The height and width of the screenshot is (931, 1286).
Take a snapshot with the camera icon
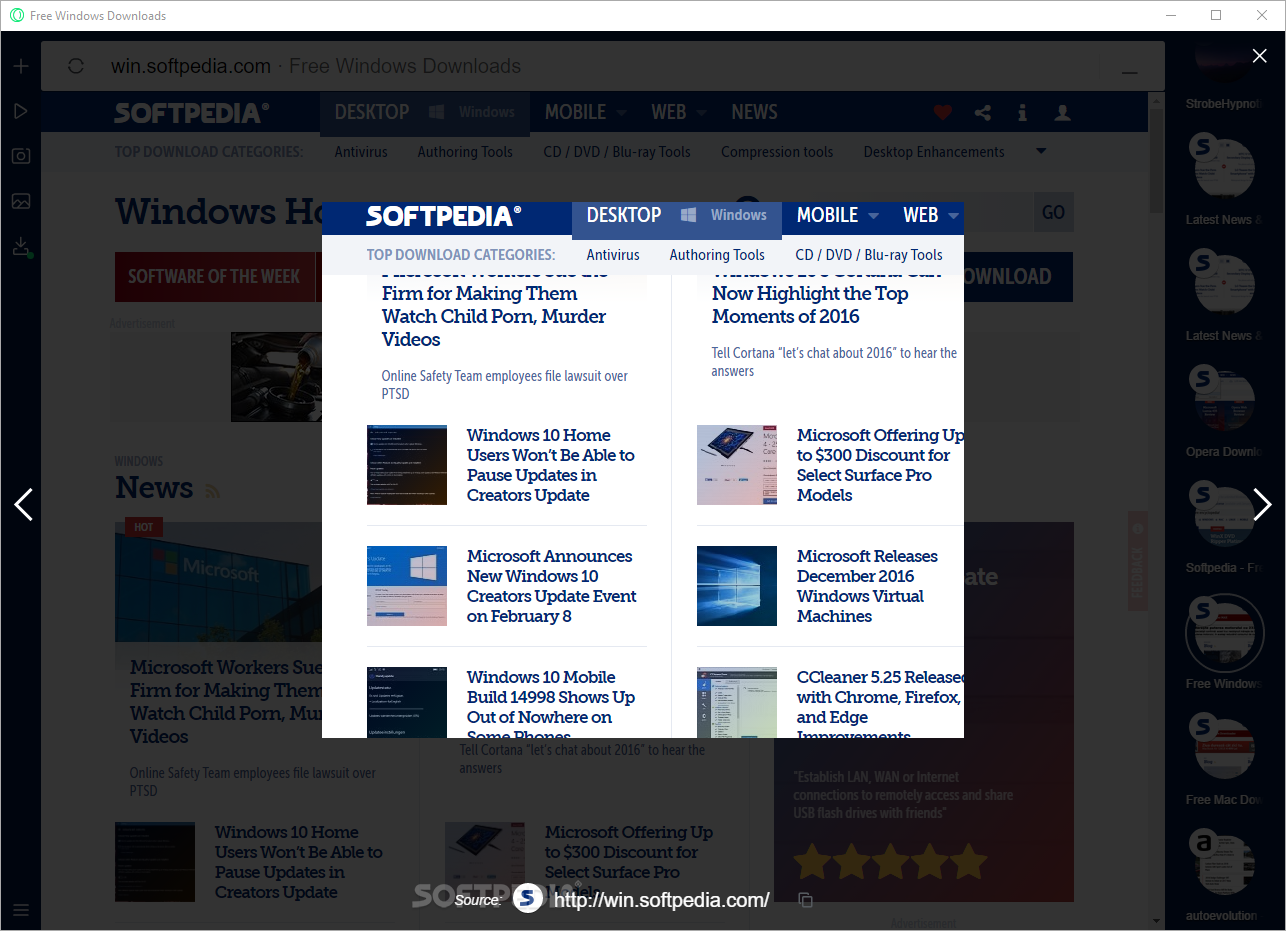click(21, 156)
